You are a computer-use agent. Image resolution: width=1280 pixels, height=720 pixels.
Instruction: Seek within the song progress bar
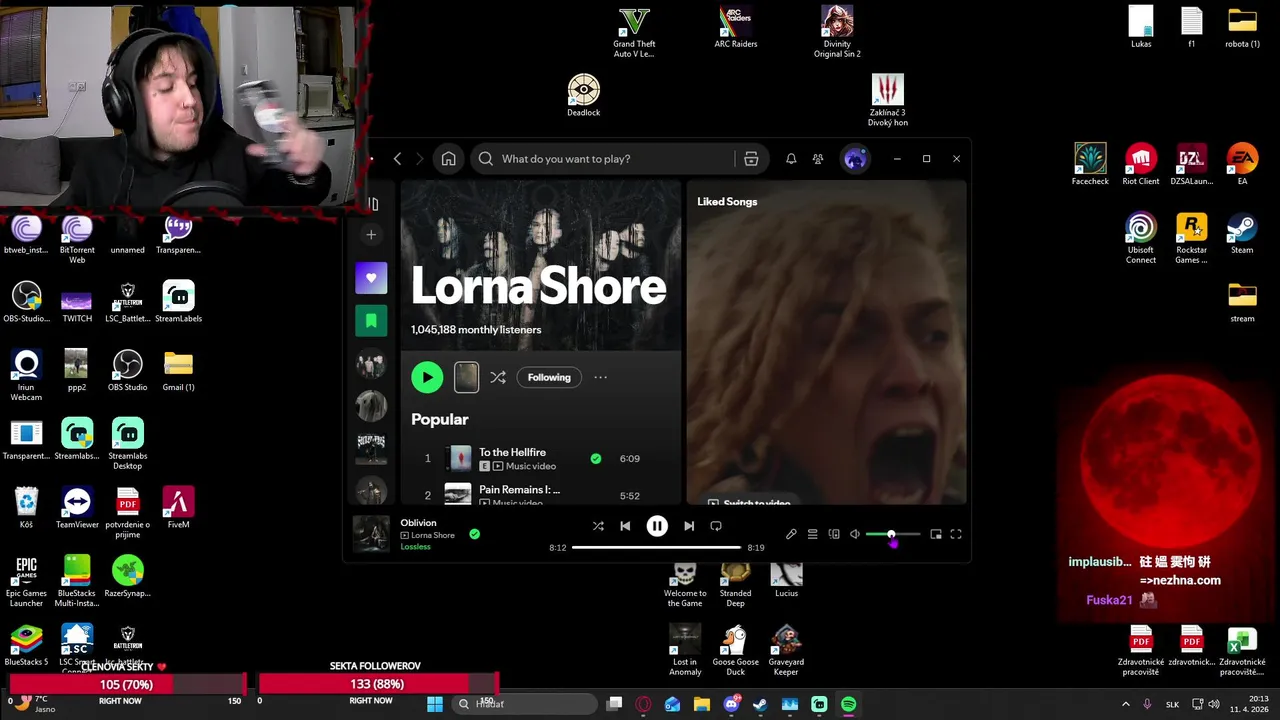657,548
